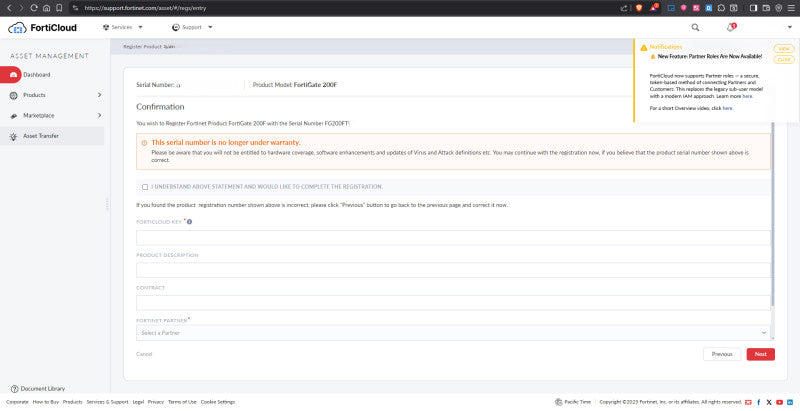Open the Services dropdown menu
Image resolution: width=800 pixels, height=411 pixels.
coord(123,27)
